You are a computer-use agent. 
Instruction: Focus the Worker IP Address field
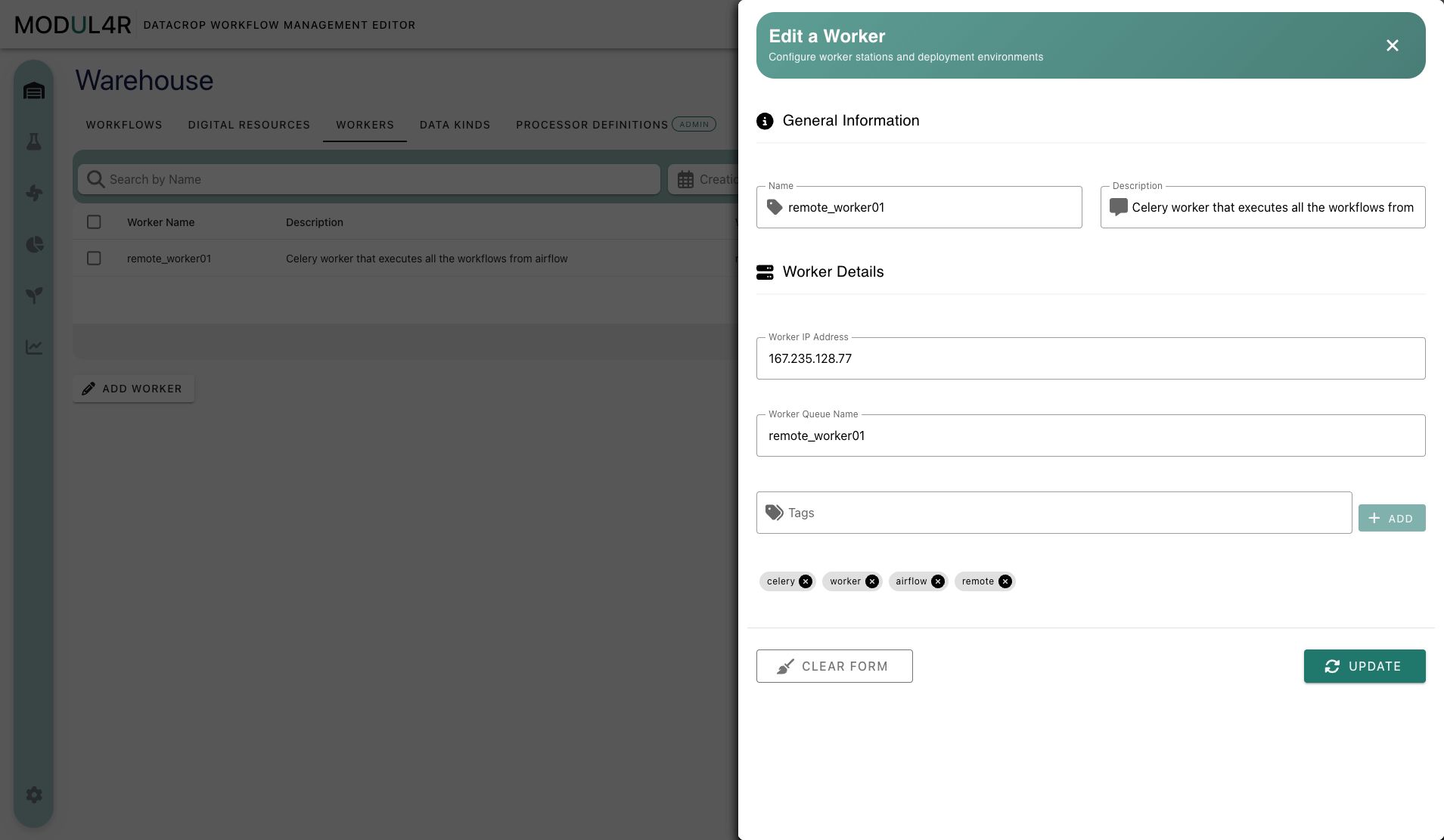(1091, 358)
